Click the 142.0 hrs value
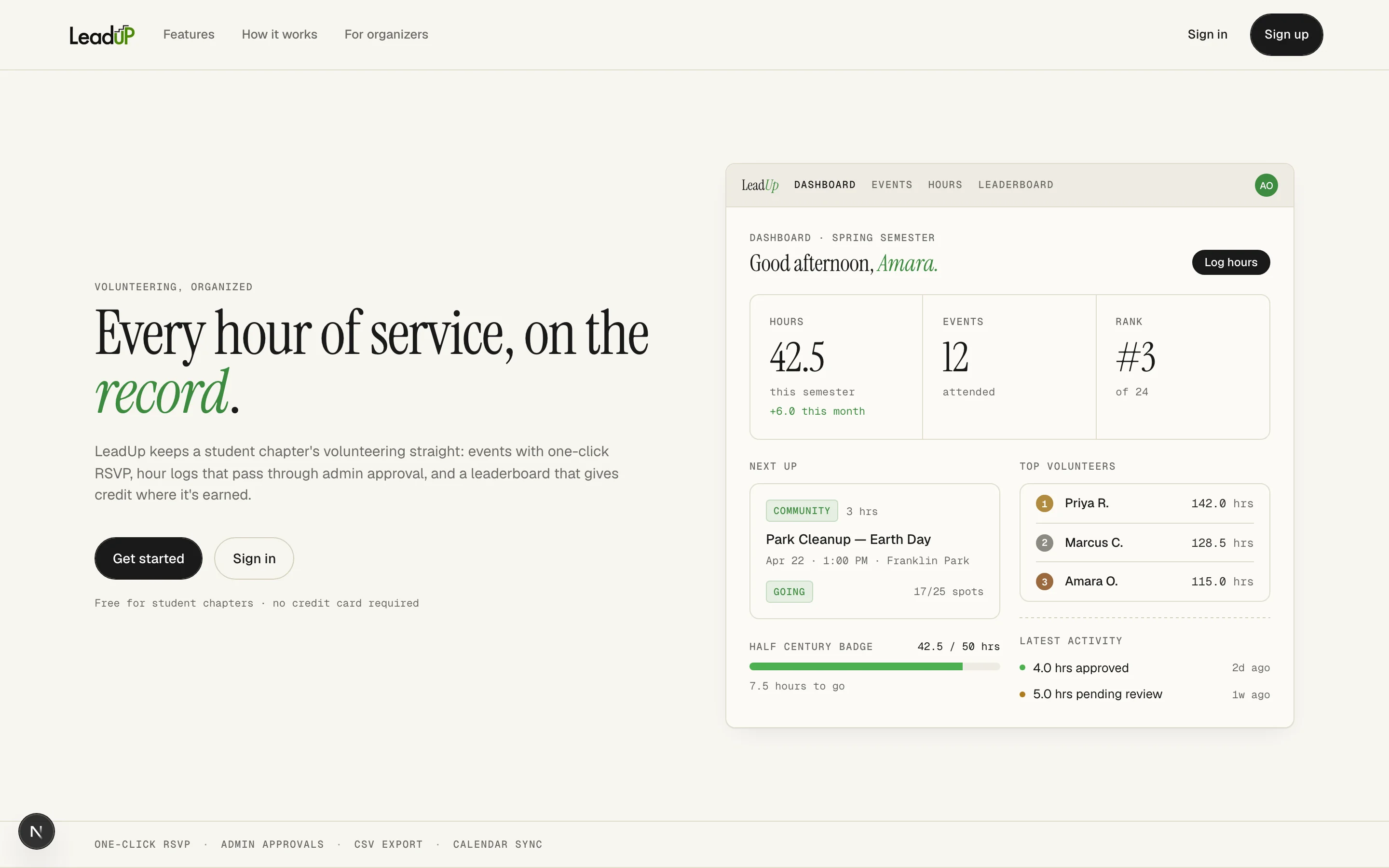The width and height of the screenshot is (1389, 868). [x=1222, y=503]
